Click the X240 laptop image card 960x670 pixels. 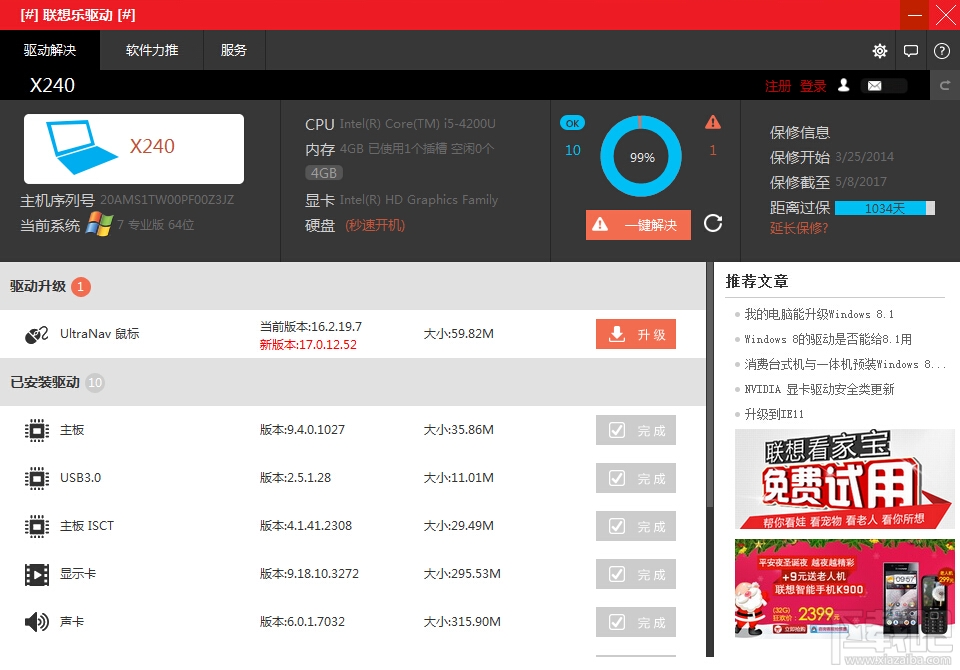[133, 149]
